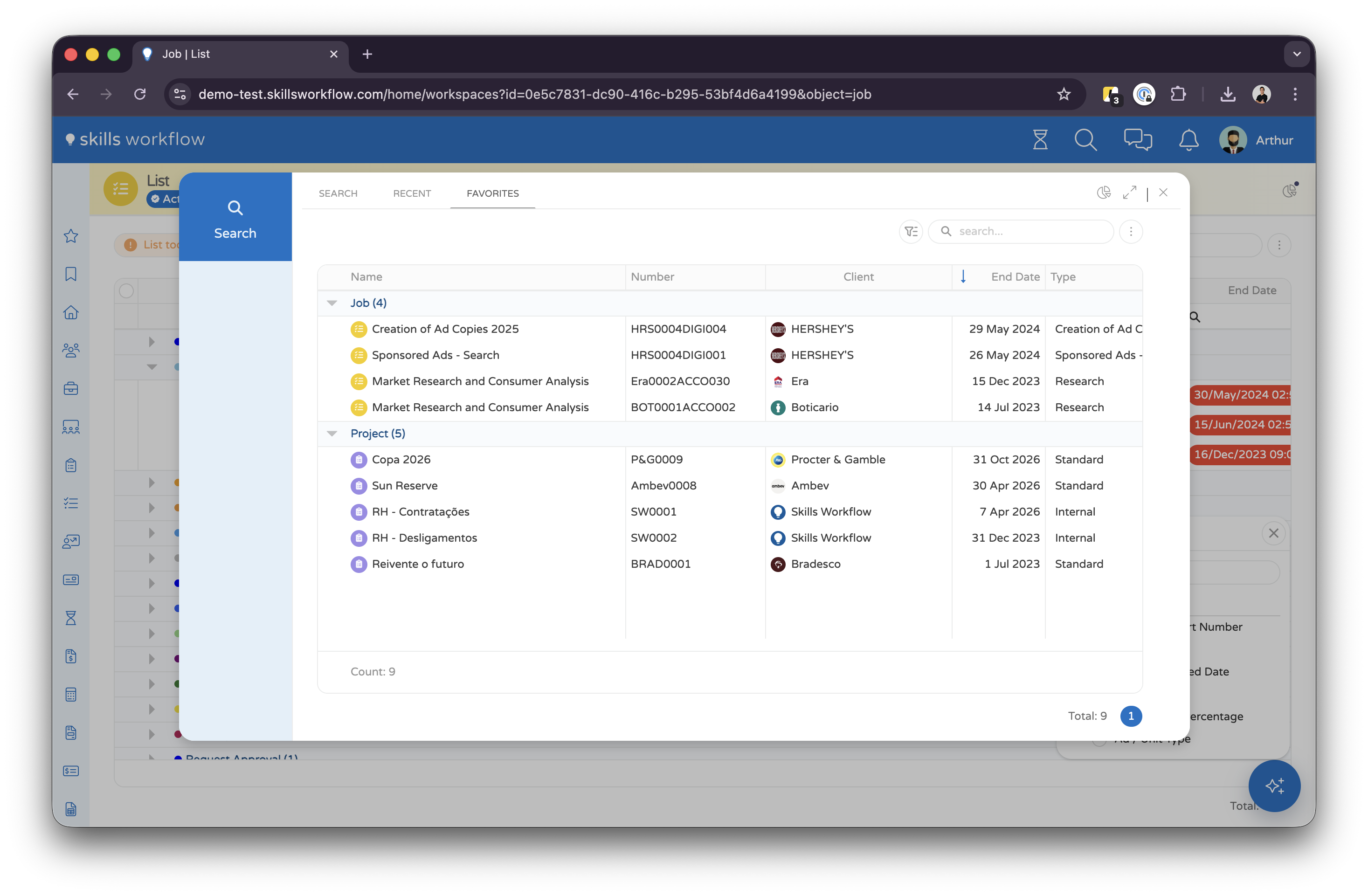Click page 1 pagination button

pyautogui.click(x=1131, y=716)
